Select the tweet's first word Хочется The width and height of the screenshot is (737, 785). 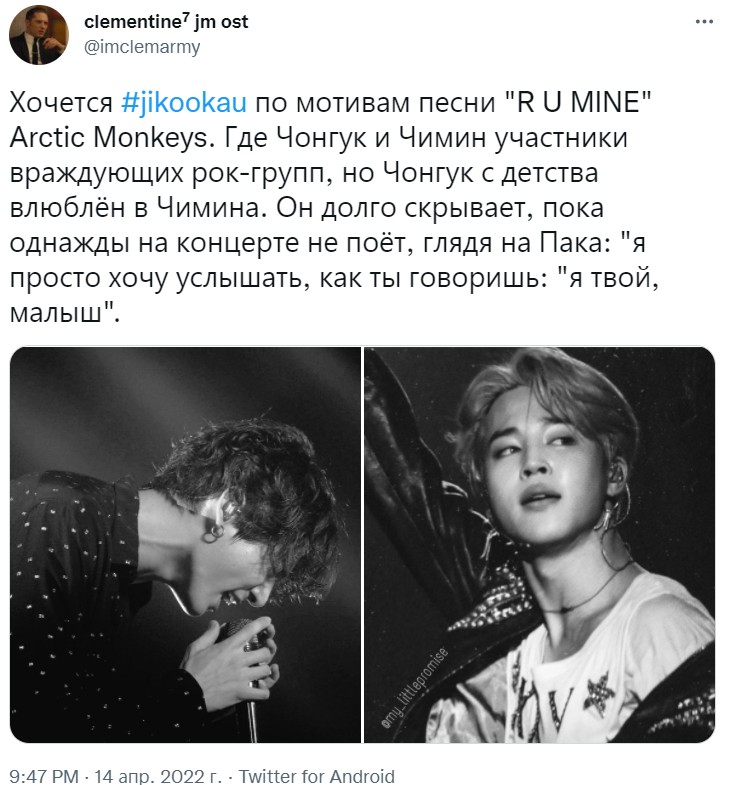tap(61, 103)
